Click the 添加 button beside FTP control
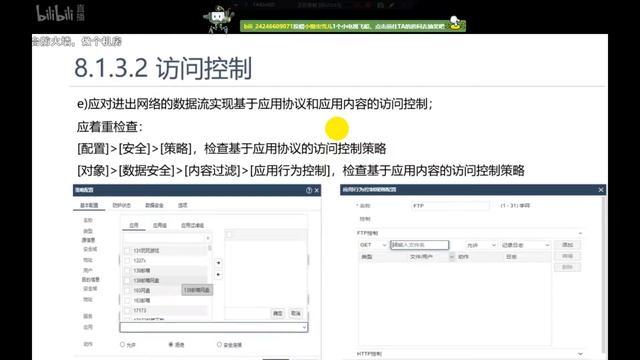The width and height of the screenshot is (640, 360). [567, 245]
